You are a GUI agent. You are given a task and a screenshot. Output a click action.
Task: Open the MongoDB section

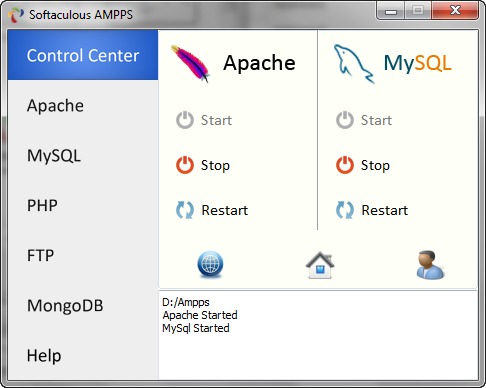83,305
